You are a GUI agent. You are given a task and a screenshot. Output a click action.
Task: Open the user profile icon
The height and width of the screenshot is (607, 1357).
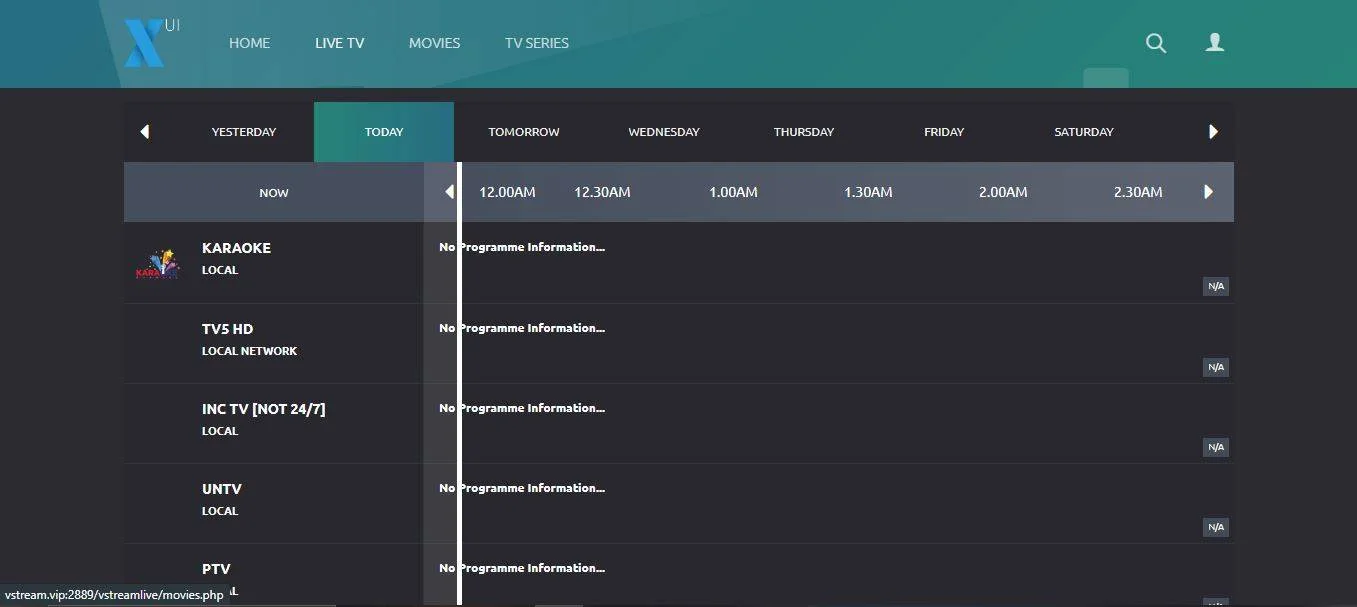[1215, 42]
